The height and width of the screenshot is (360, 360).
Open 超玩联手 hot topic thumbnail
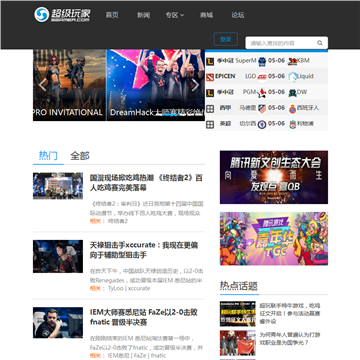click(238, 314)
